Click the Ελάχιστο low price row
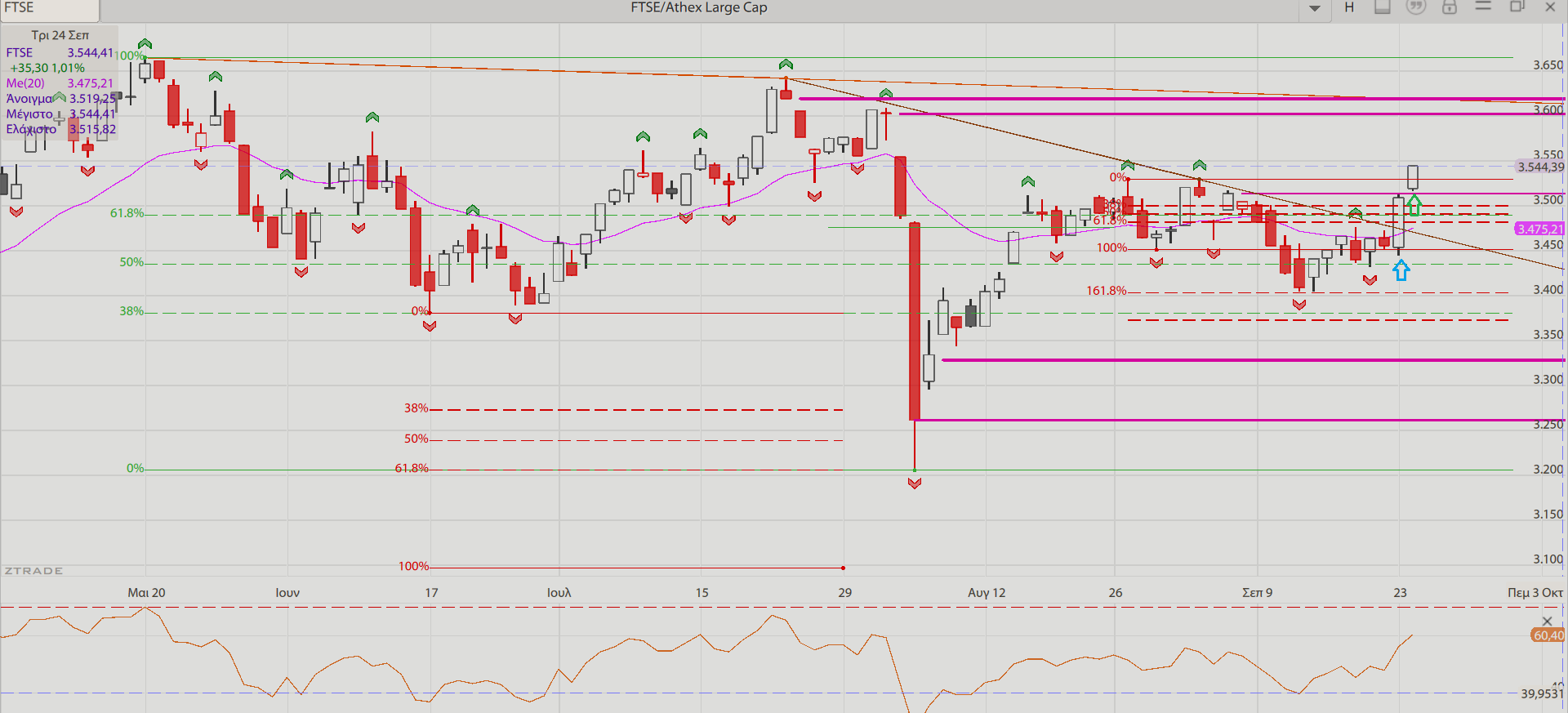Screen dimensions: 1568x713 (60, 129)
